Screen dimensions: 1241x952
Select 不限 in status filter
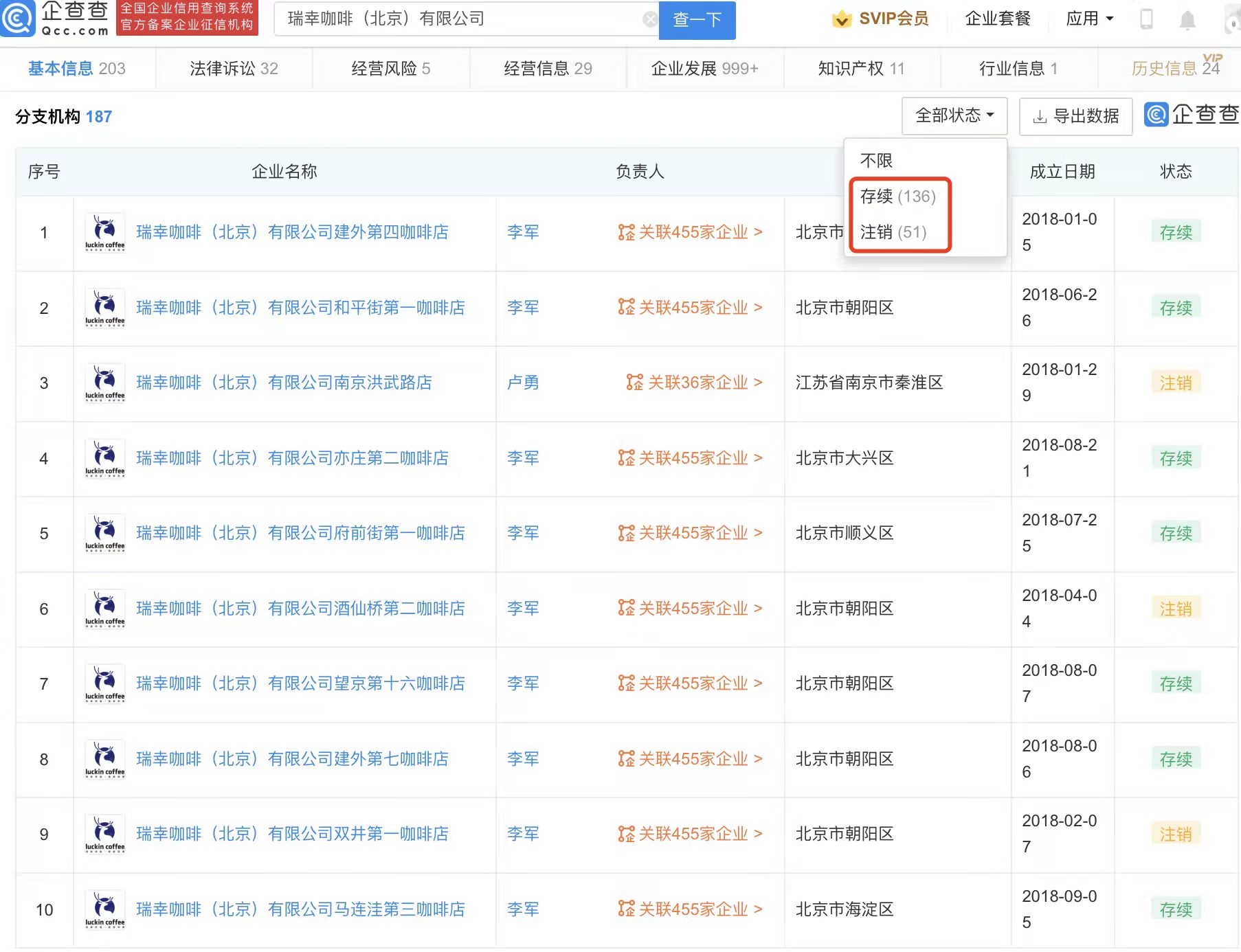point(876,161)
